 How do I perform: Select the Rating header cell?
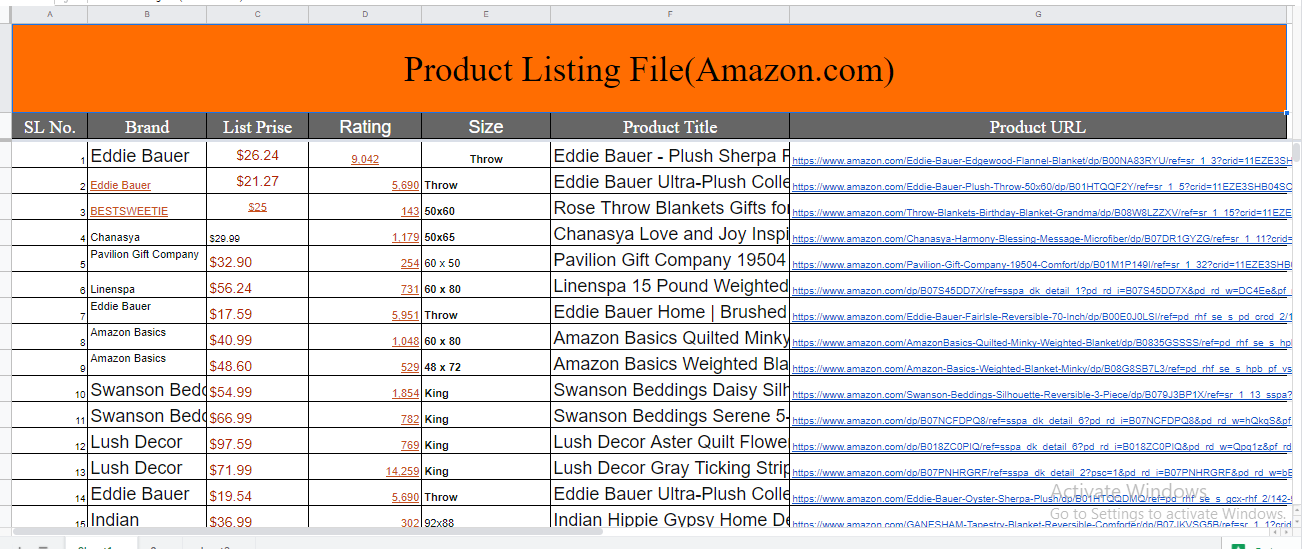(365, 127)
